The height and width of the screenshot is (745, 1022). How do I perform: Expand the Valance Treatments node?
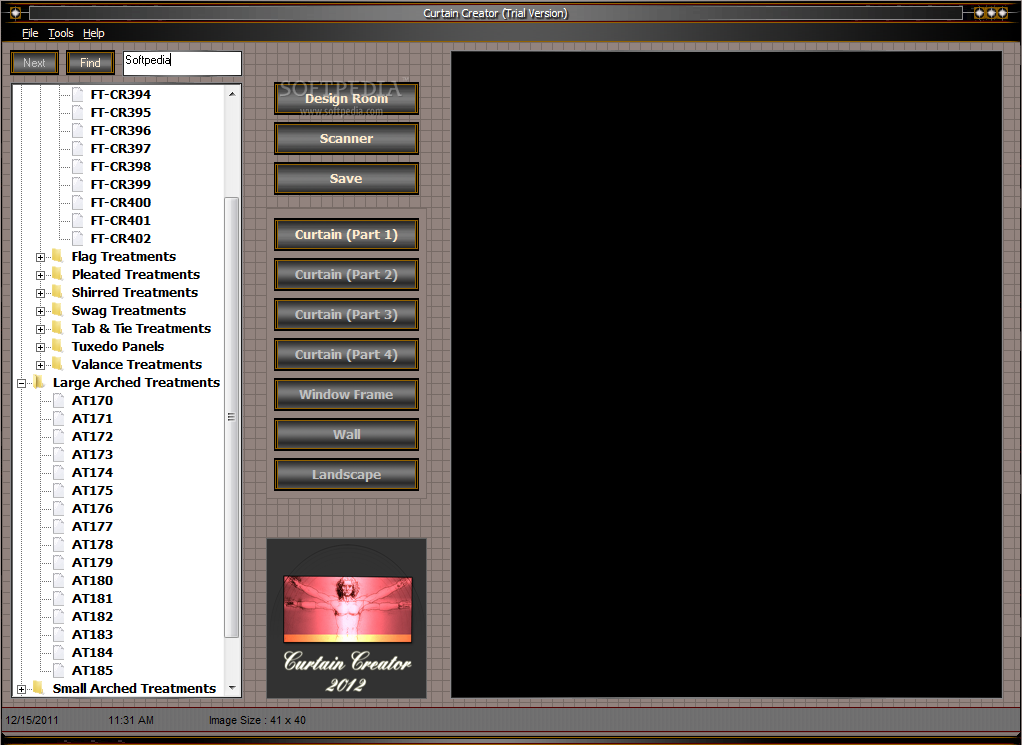coord(40,365)
